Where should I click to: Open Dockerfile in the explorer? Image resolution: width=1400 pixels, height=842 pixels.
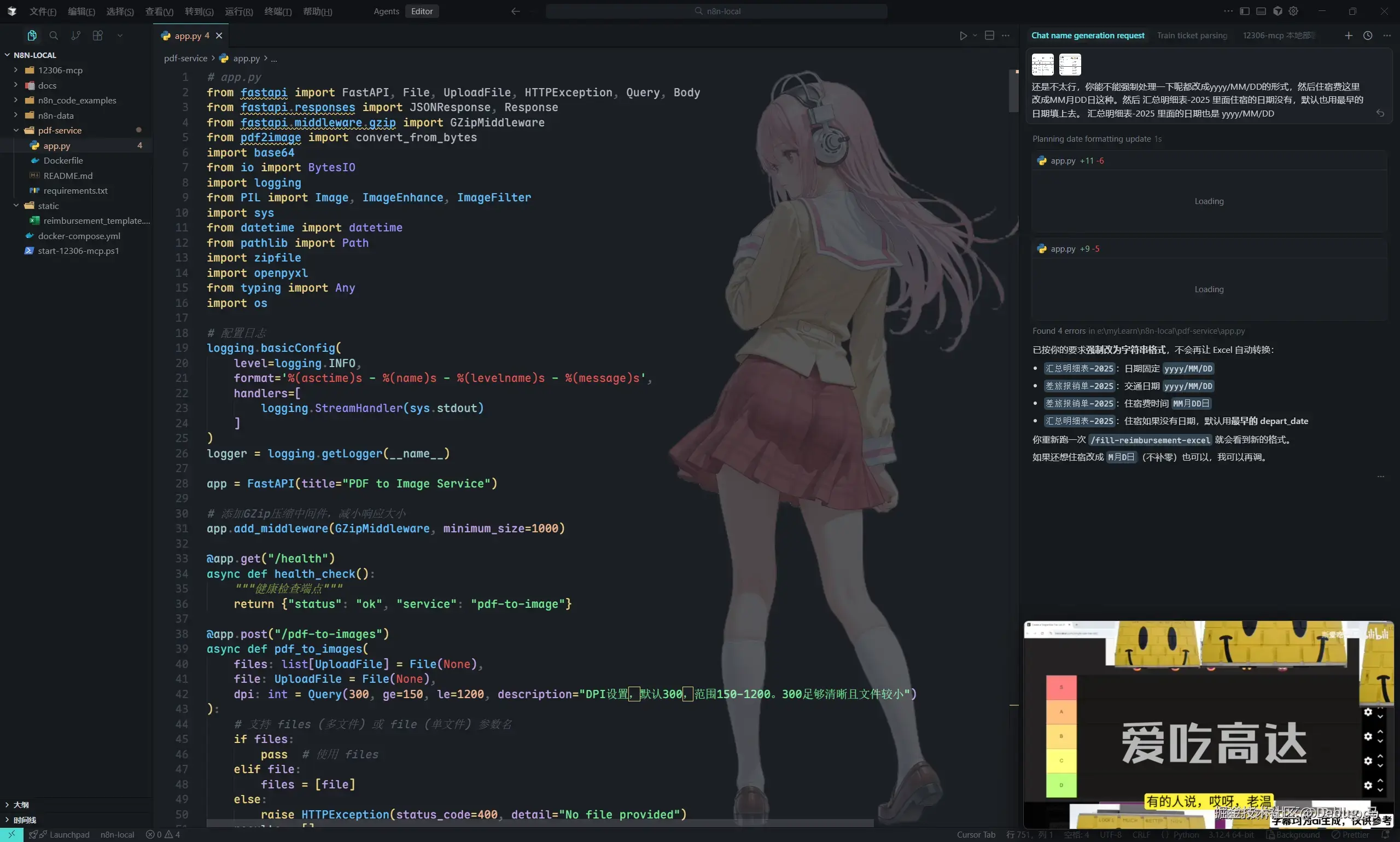coord(63,160)
